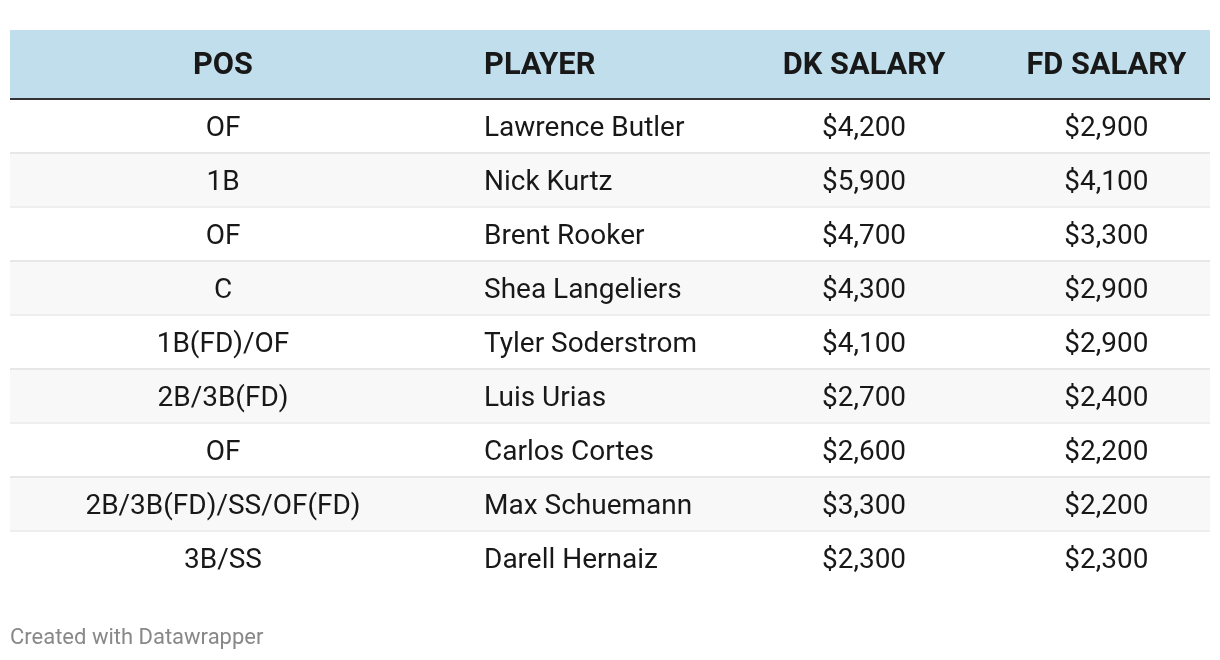The image size is (1220, 660).
Task: Select the $4,100 FD salary for Kurtz
Action: pyautogui.click(x=1106, y=181)
